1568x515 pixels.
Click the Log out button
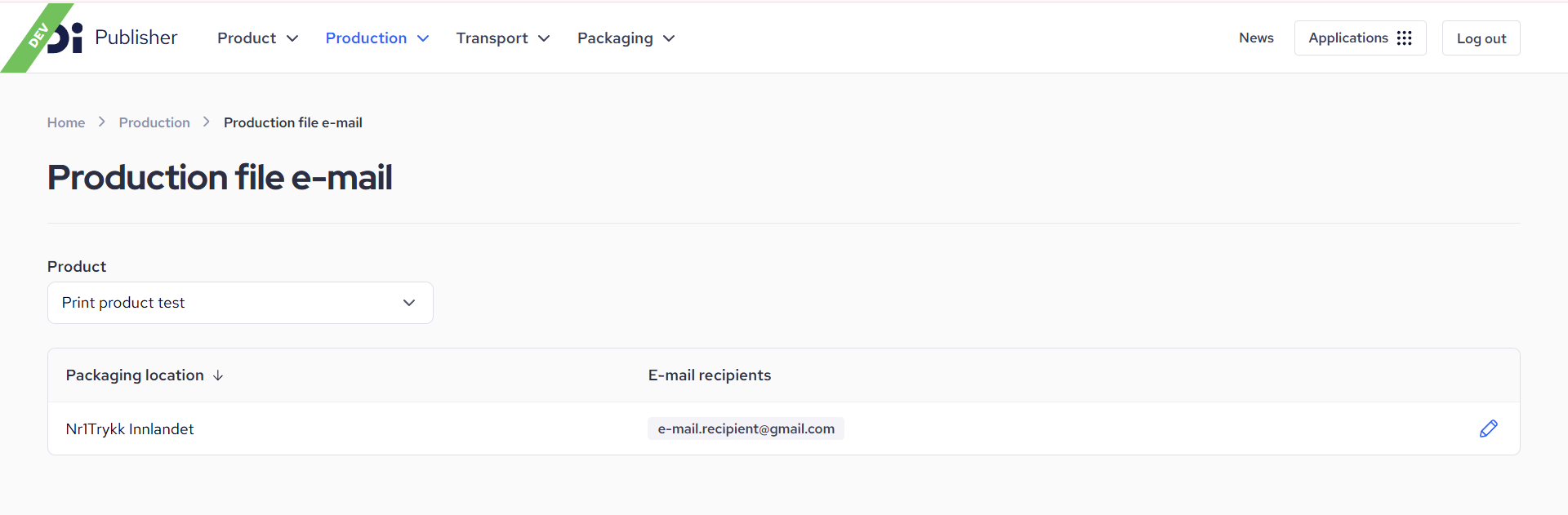(1481, 38)
